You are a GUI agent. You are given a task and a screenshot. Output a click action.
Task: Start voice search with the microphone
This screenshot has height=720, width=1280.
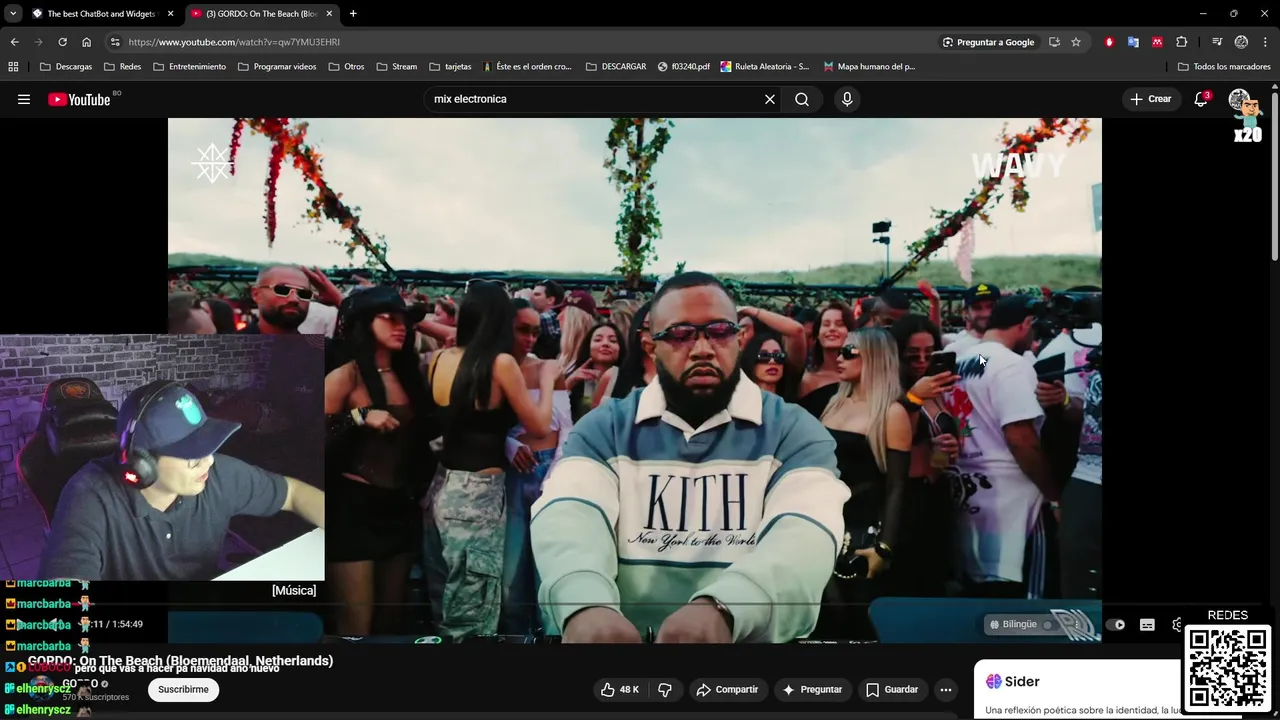coord(847,99)
